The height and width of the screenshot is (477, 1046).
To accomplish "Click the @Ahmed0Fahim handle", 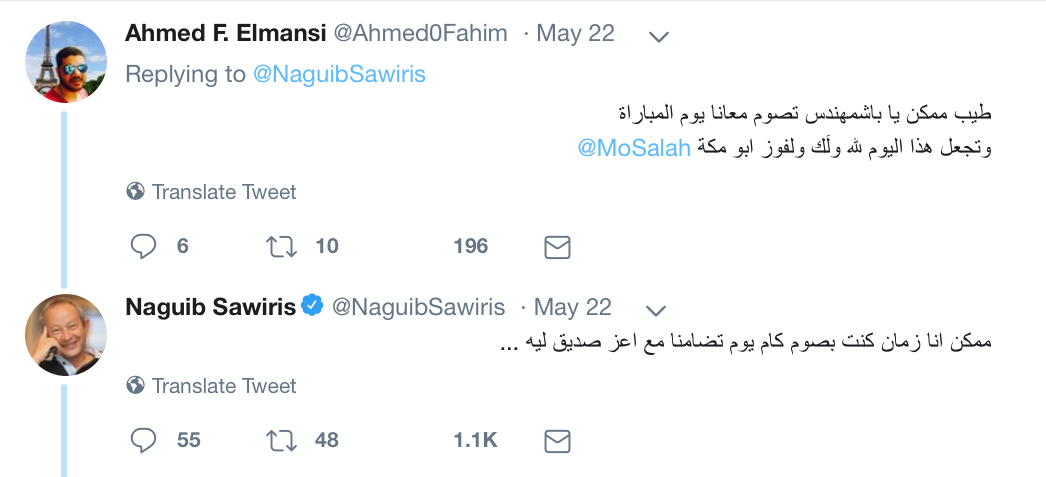I will click(419, 33).
